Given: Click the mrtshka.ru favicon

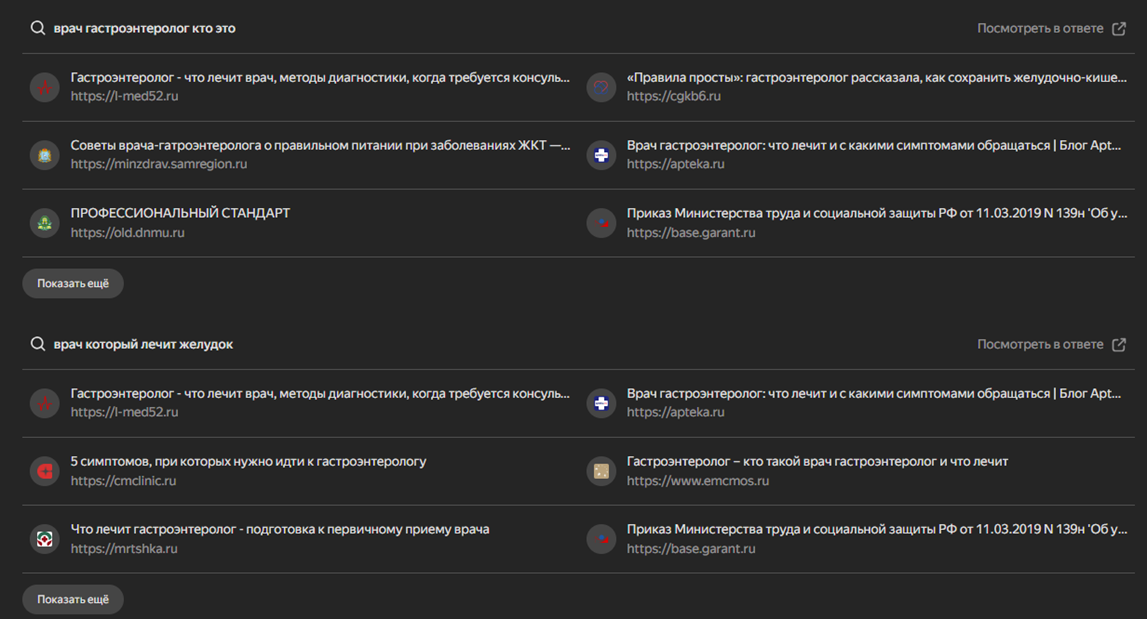Looking at the screenshot, I should (45, 539).
